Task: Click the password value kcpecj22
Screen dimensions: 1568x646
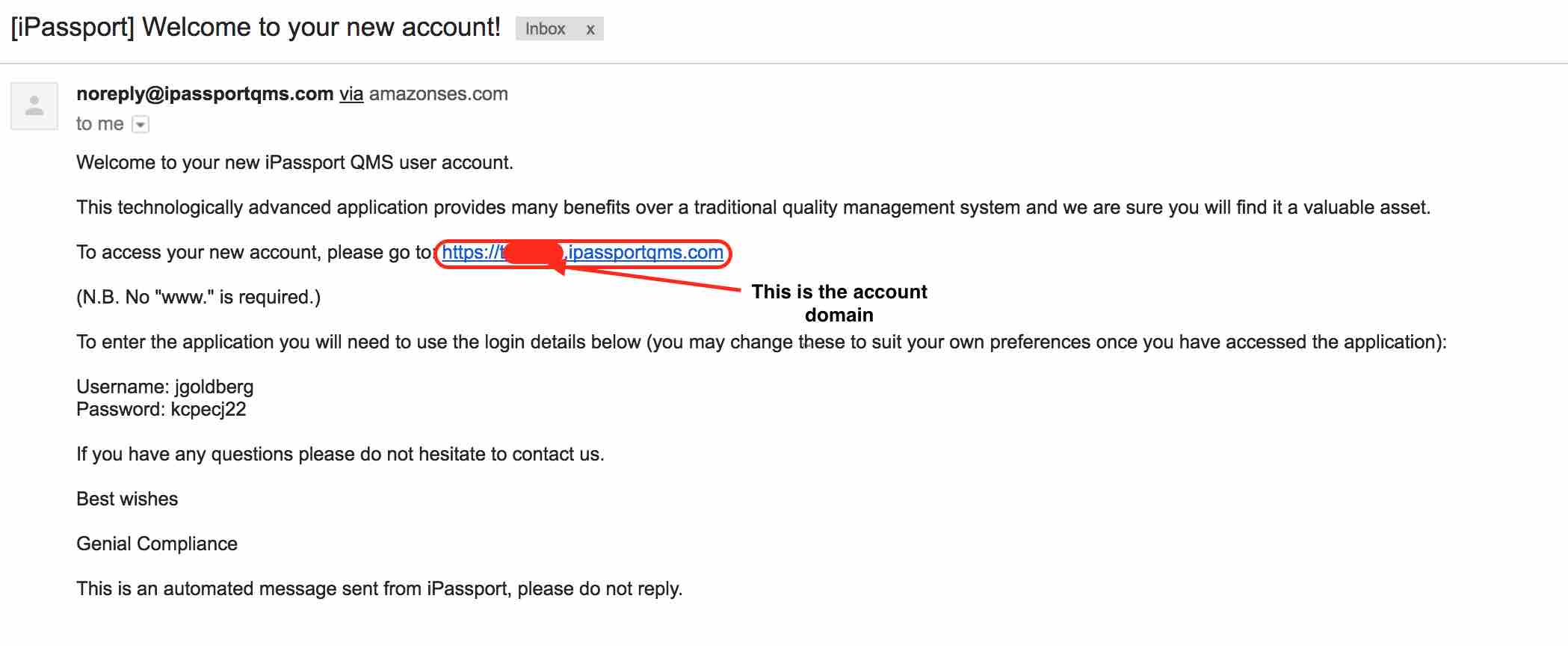Action: (209, 409)
